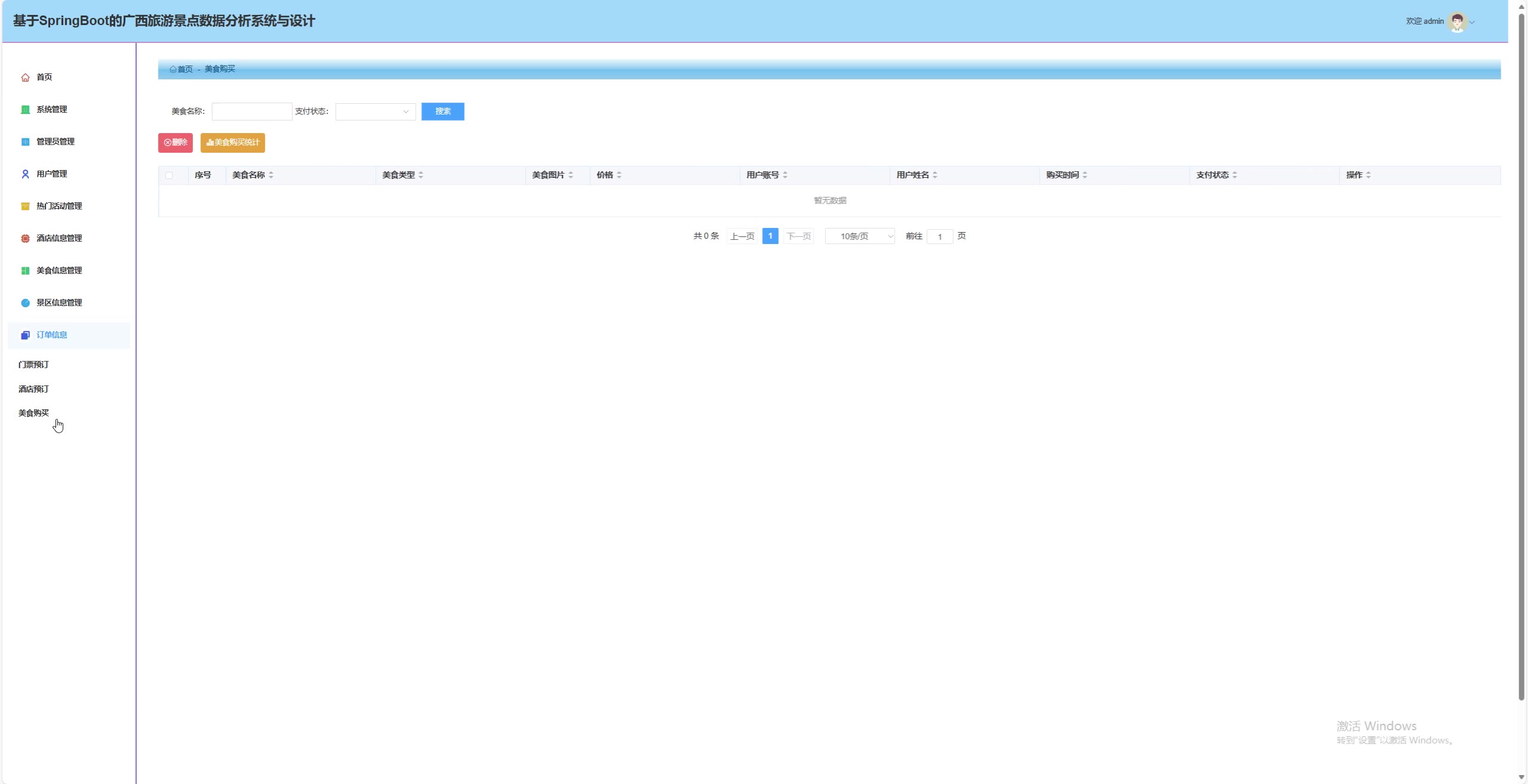Sort table by 价格 column
This screenshot has width=1528, height=784.
click(619, 175)
